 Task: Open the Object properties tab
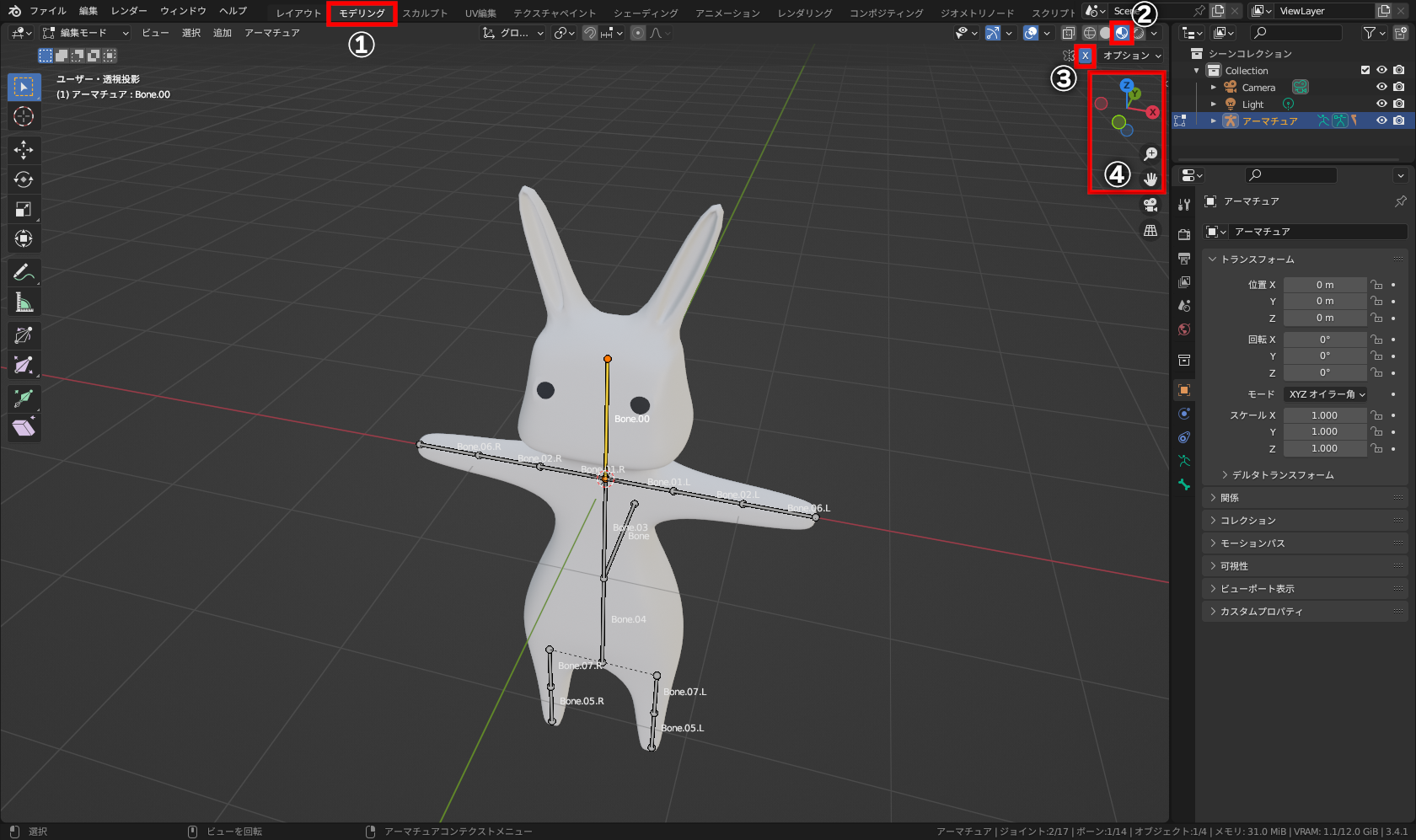[x=1183, y=390]
